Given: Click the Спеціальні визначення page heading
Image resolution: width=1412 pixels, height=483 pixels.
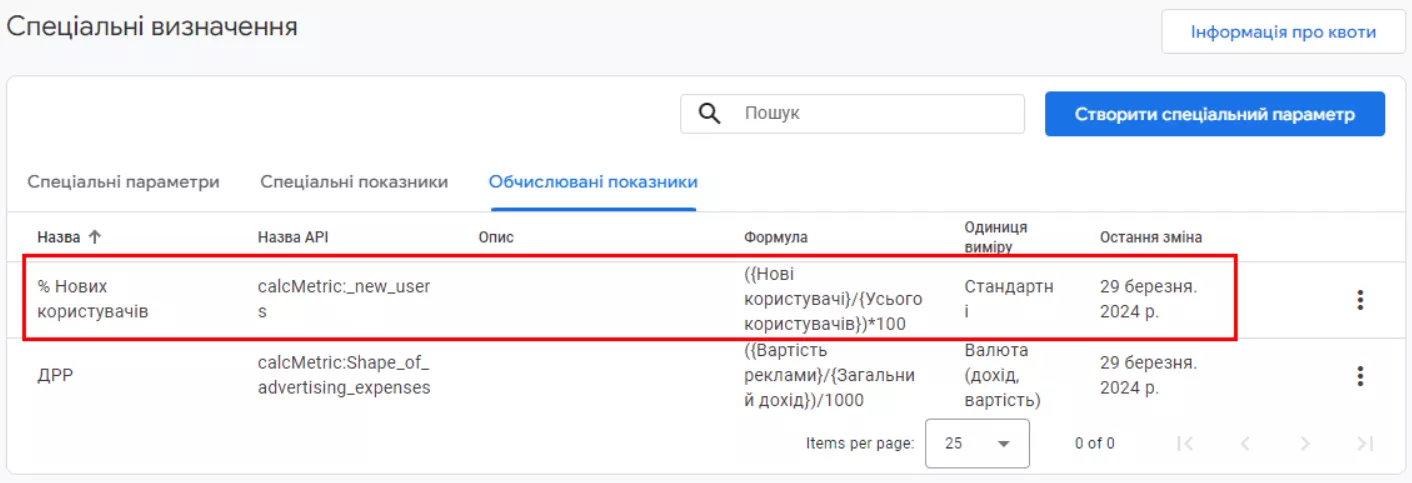Looking at the screenshot, I should (152, 27).
